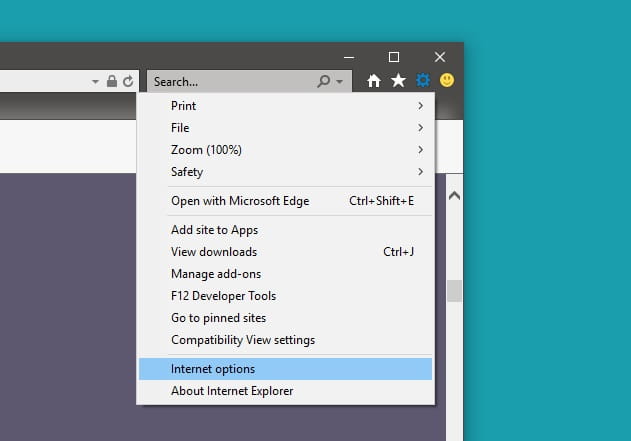Expand the Zoom (100%) submenu arrow

421,150
